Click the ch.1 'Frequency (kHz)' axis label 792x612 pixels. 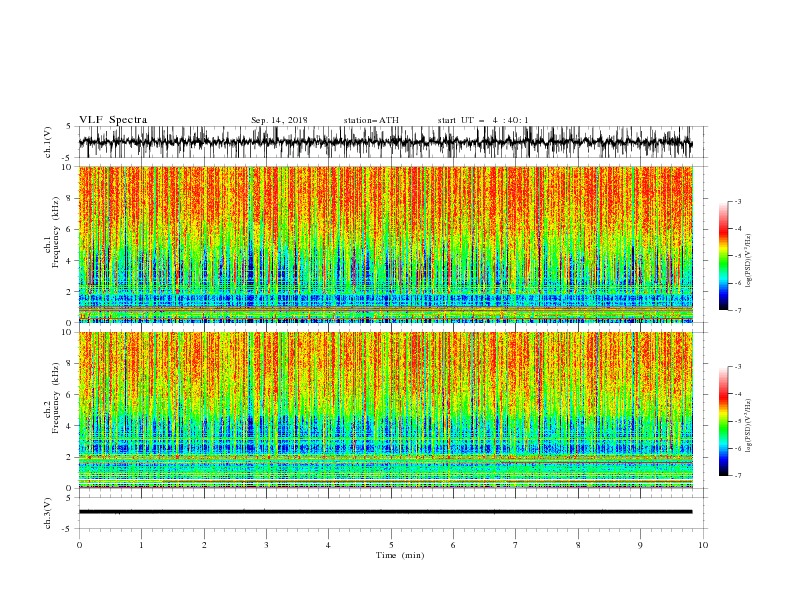pos(56,233)
